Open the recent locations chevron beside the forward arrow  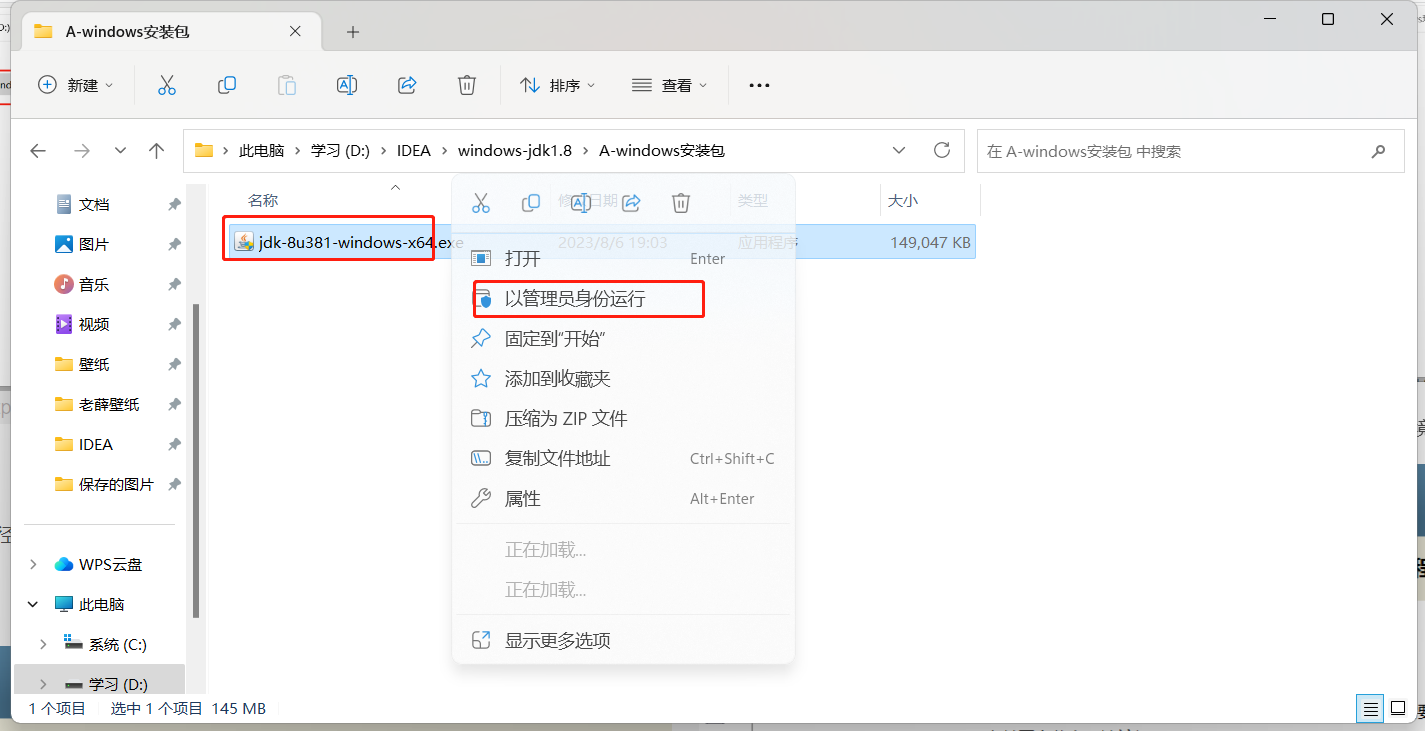[x=120, y=151]
